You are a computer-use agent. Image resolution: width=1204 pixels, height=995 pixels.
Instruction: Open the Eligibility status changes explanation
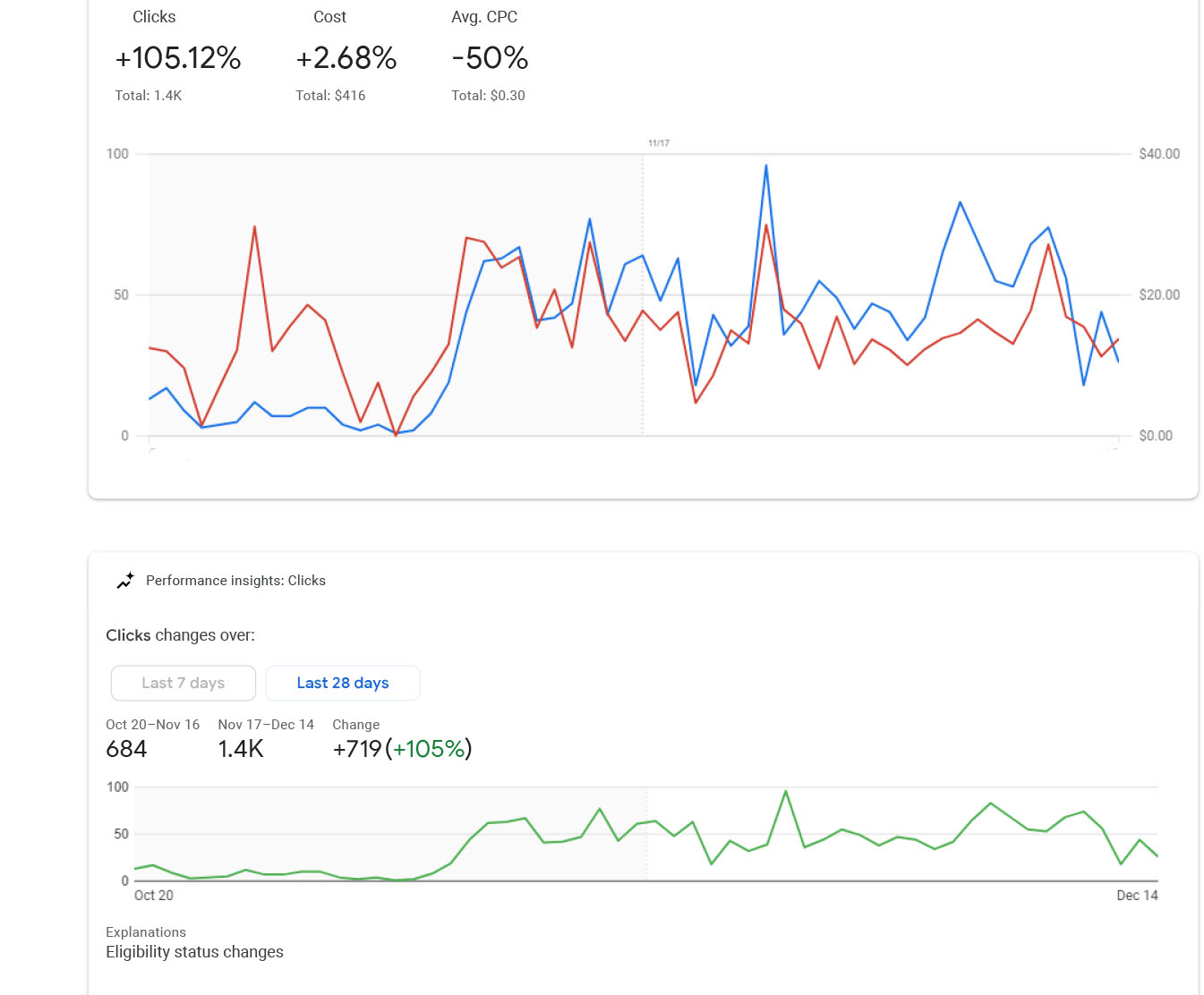(194, 952)
